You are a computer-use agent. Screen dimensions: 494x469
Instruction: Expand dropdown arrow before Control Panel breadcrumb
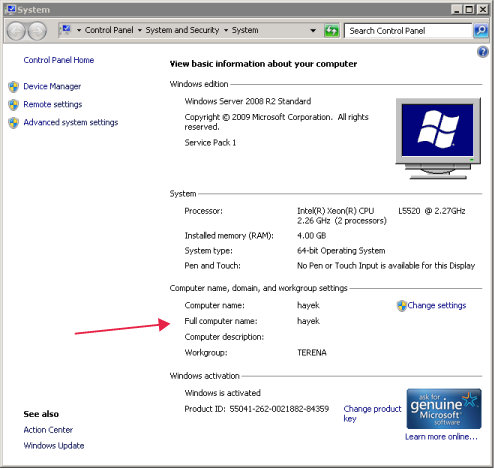pos(79,30)
